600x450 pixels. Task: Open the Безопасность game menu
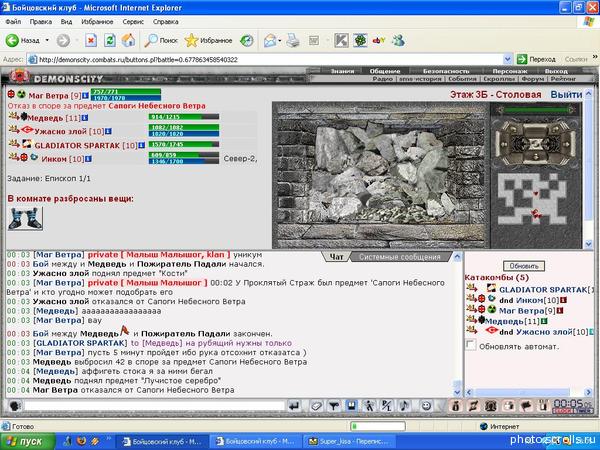point(446,71)
